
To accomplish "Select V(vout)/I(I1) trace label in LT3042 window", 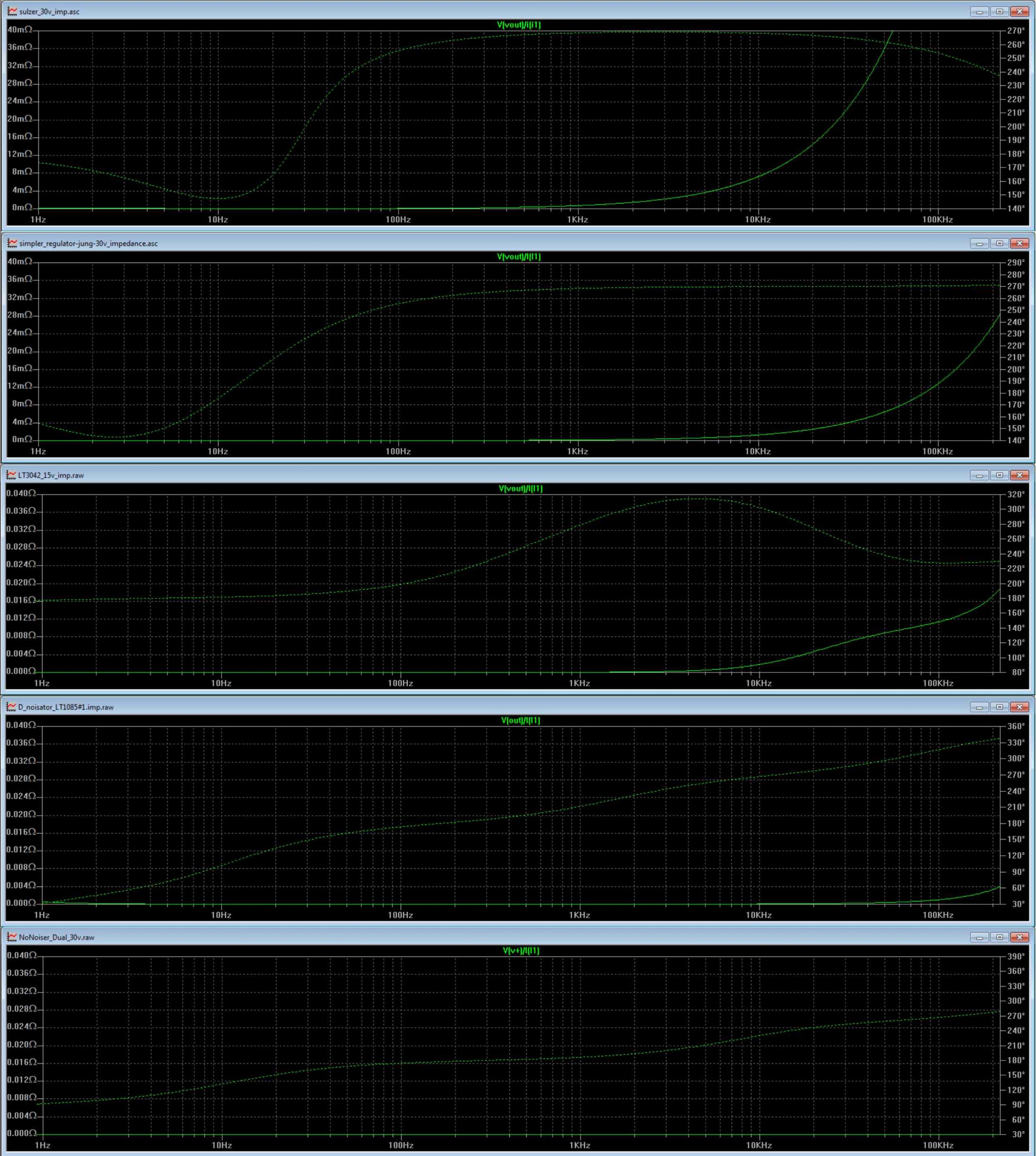I will 520,488.
